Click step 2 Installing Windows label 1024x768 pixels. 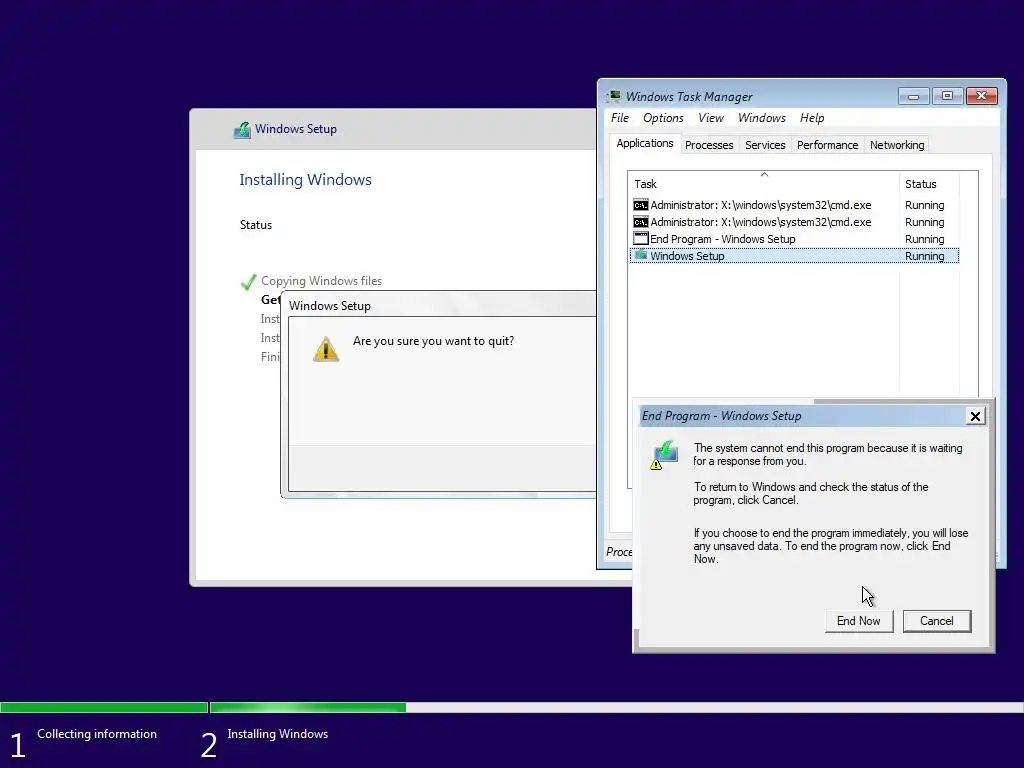click(278, 734)
